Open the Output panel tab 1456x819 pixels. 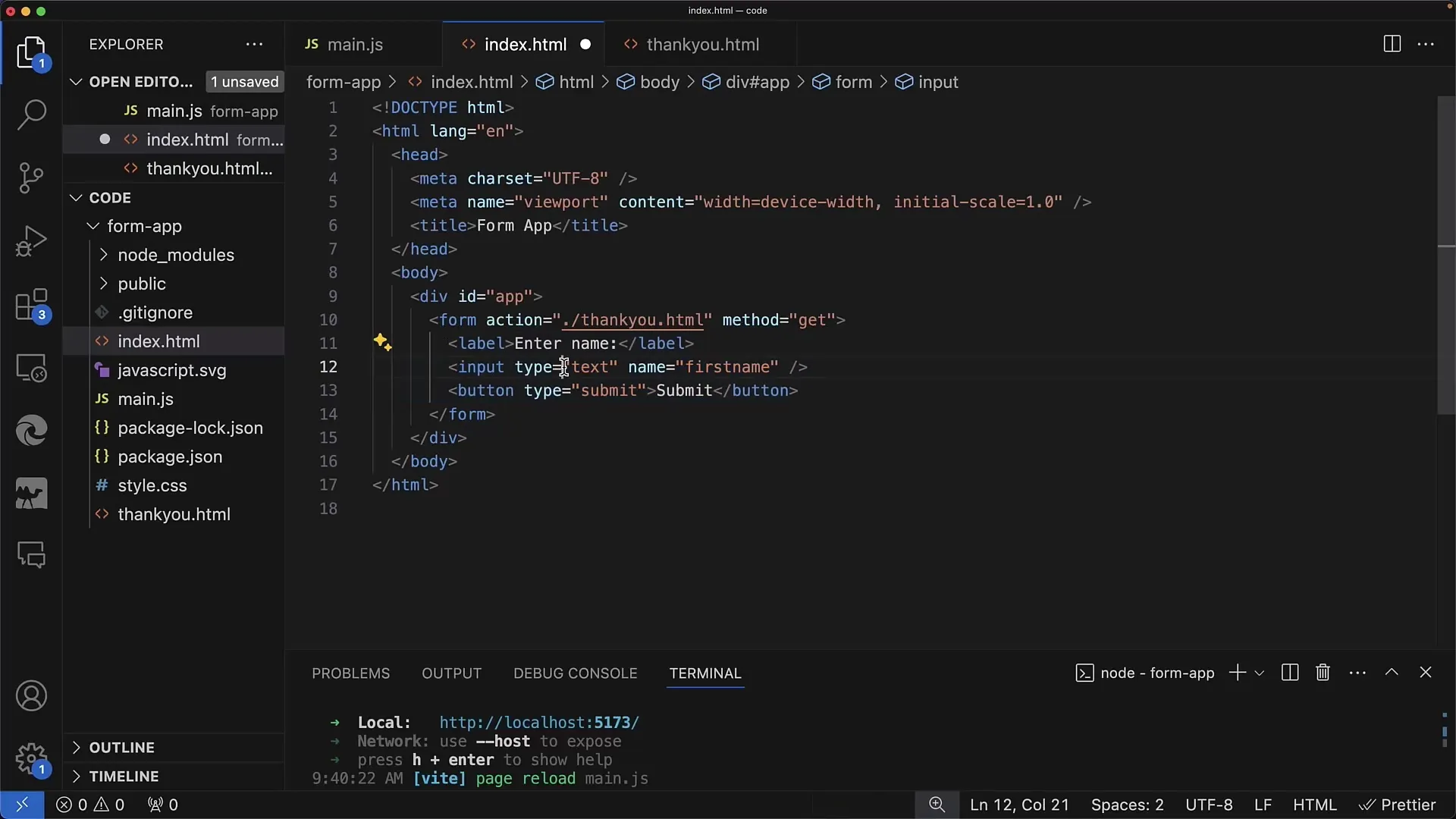tap(451, 673)
